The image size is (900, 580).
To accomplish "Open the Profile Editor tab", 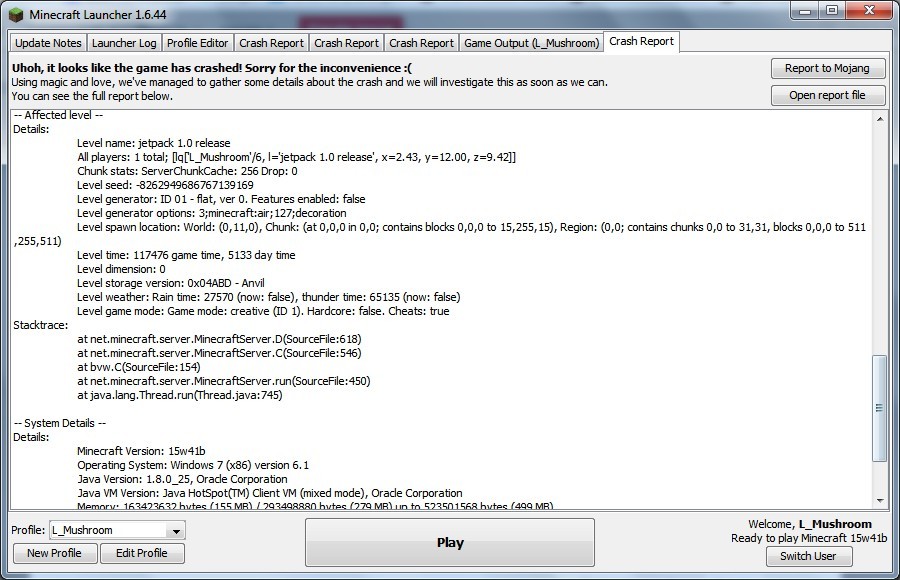I will [x=197, y=43].
